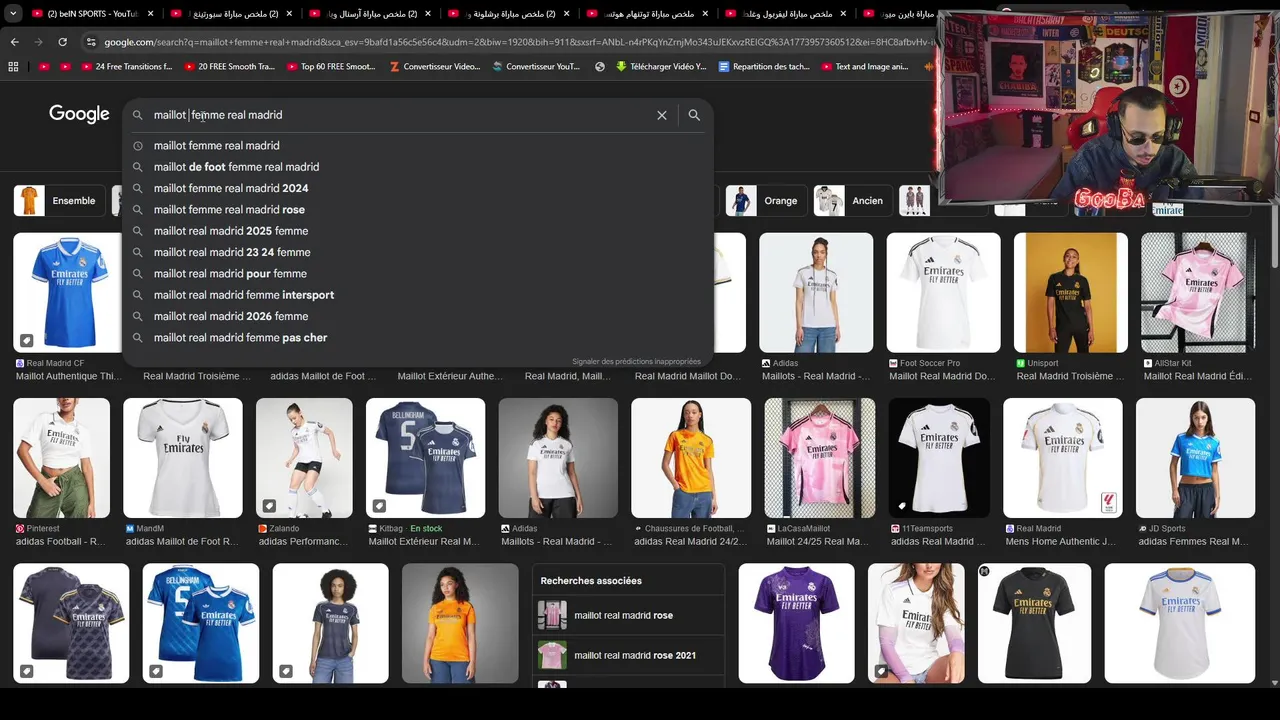
Task: Filter images by the "Ensemble" chip
Action: (x=59, y=201)
